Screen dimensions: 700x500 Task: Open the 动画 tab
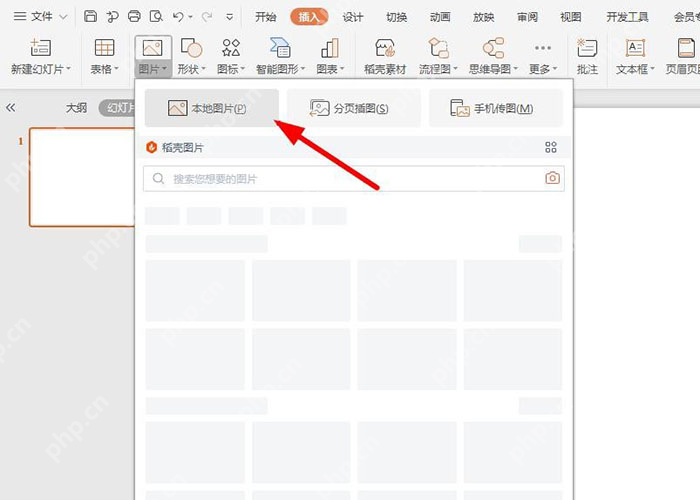coord(440,17)
